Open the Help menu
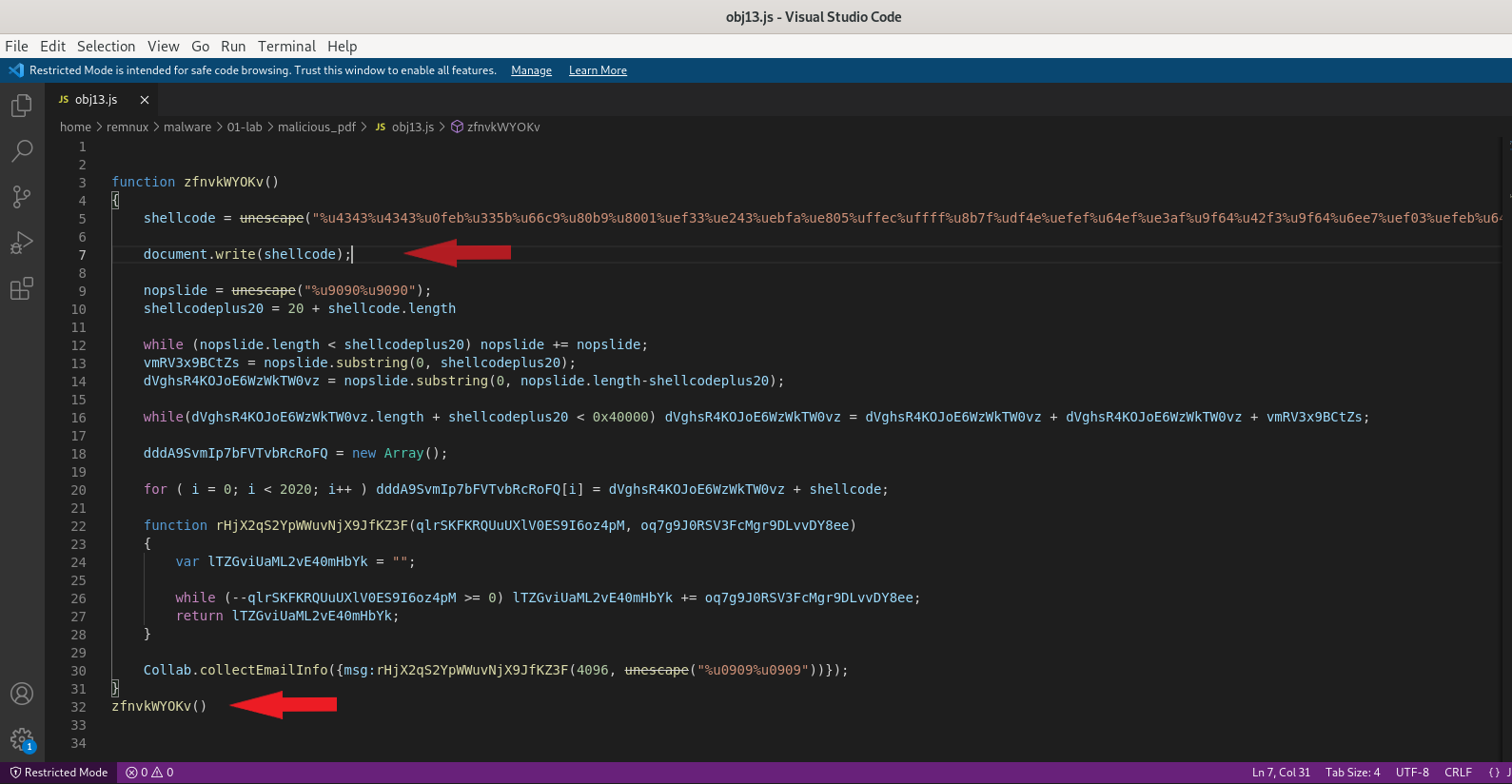 pos(342,46)
